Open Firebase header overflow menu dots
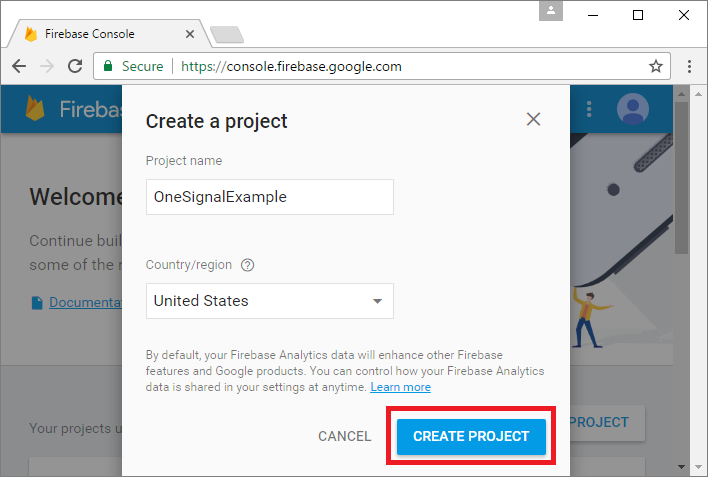 [x=589, y=109]
